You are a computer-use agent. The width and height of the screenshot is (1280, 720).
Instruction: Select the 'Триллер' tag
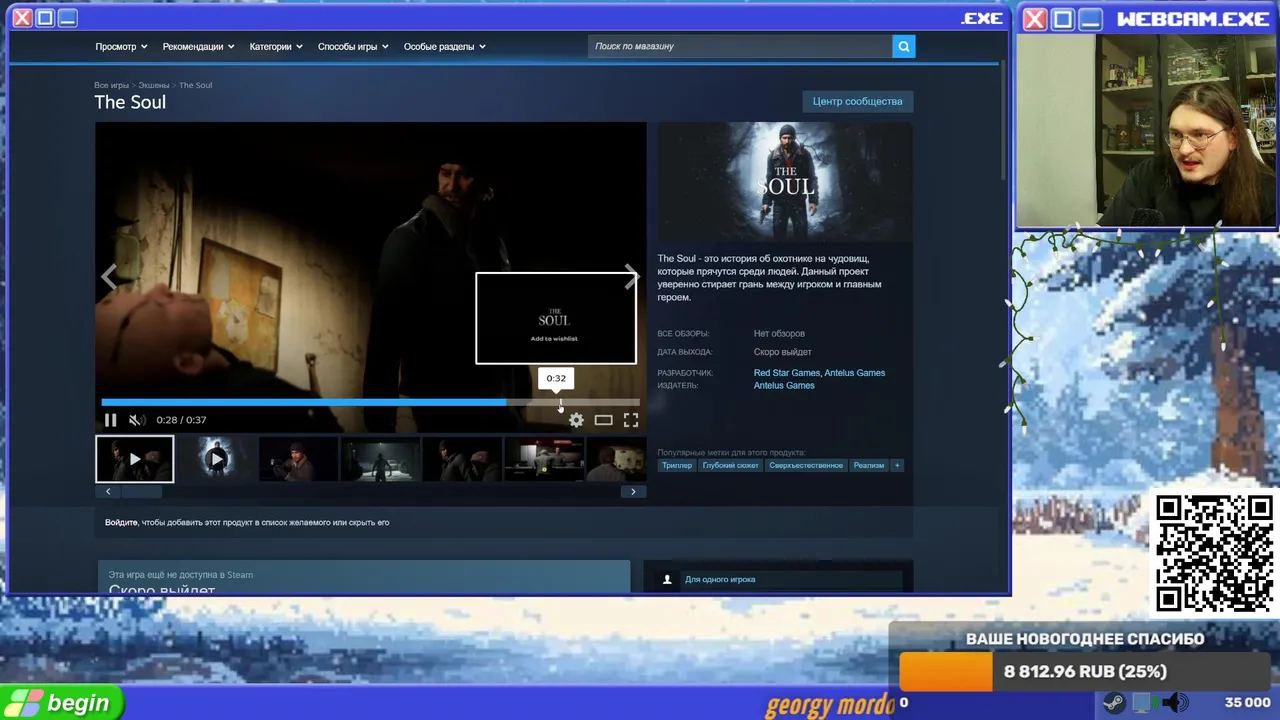pyautogui.click(x=677, y=465)
